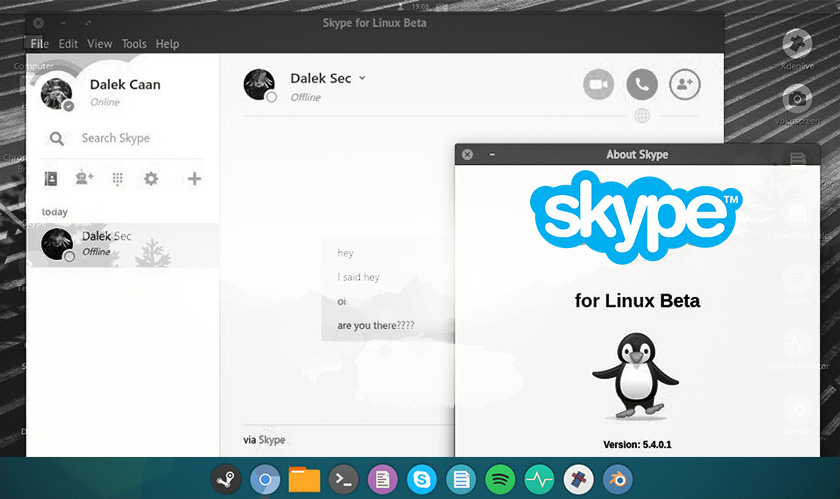Open vokoscreen desktop shortcut
Screen dimensions: 840x499
click(x=797, y=105)
